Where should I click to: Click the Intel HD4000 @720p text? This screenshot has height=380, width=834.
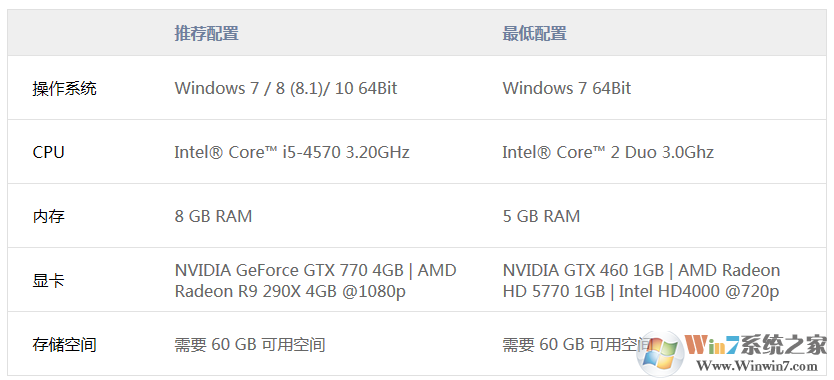(699, 292)
